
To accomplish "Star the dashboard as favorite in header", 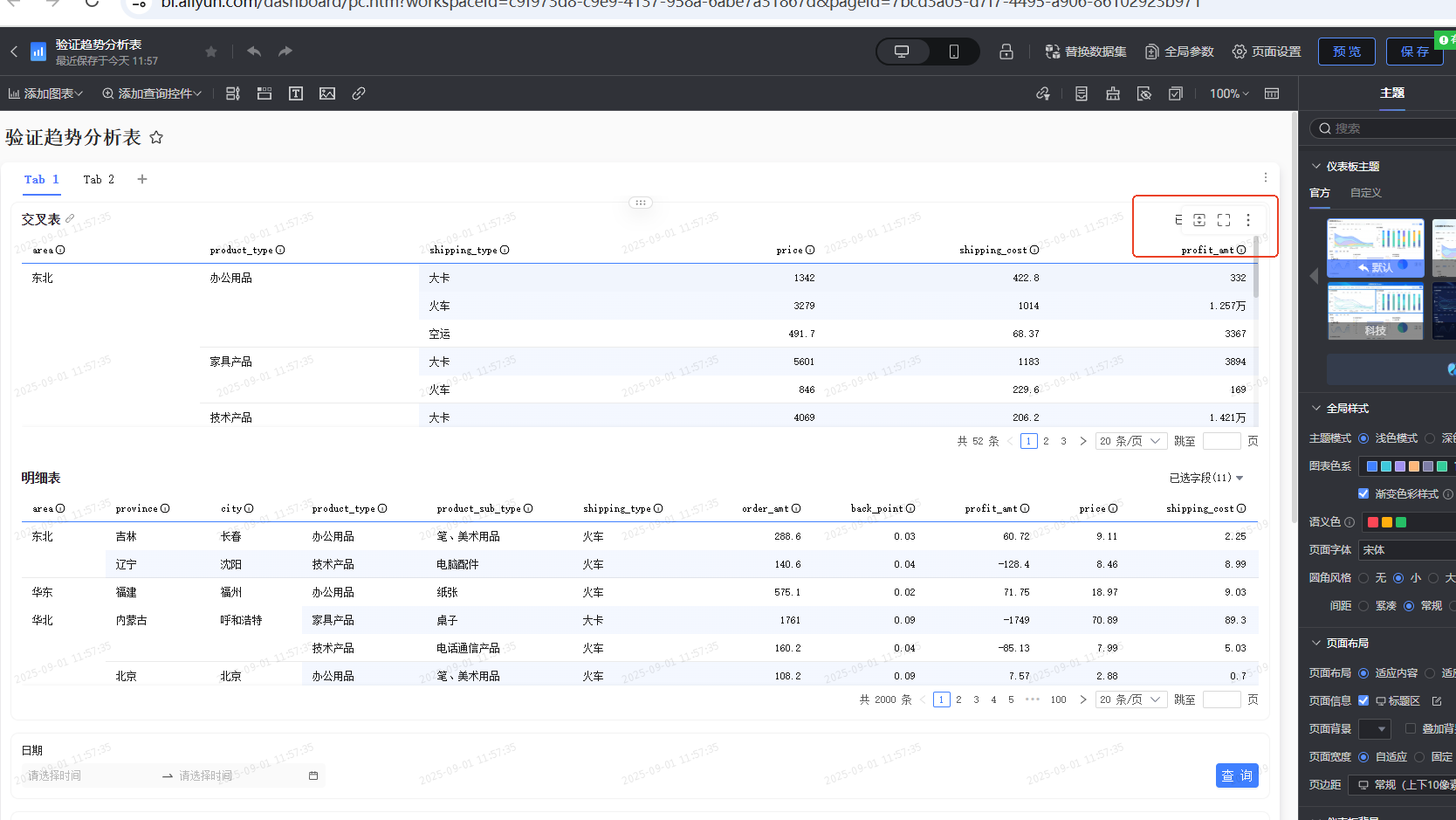I will click(211, 52).
